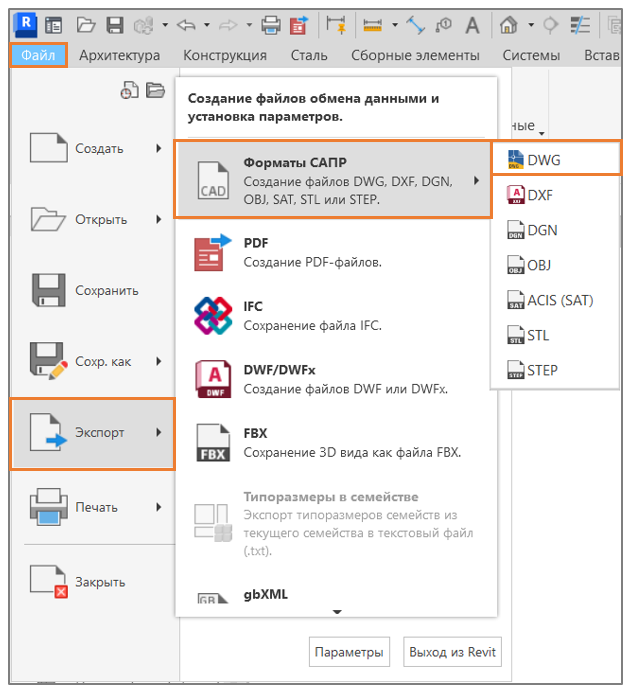Open the Экспорт submenu

[93, 433]
